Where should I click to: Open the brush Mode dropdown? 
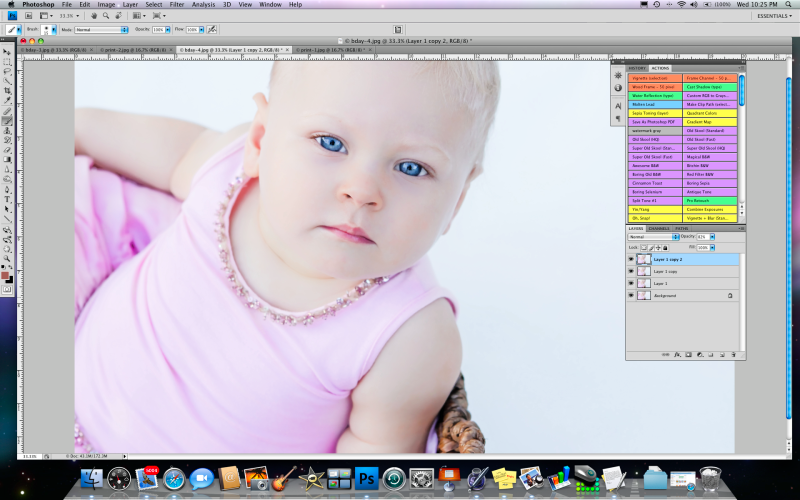coord(100,30)
